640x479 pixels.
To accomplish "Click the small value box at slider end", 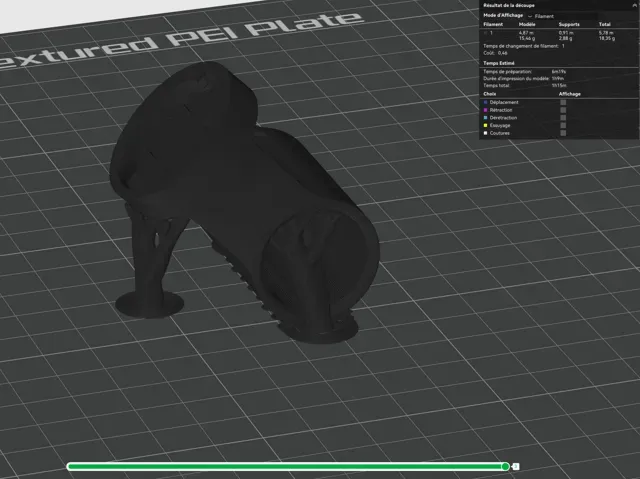I will point(516,466).
